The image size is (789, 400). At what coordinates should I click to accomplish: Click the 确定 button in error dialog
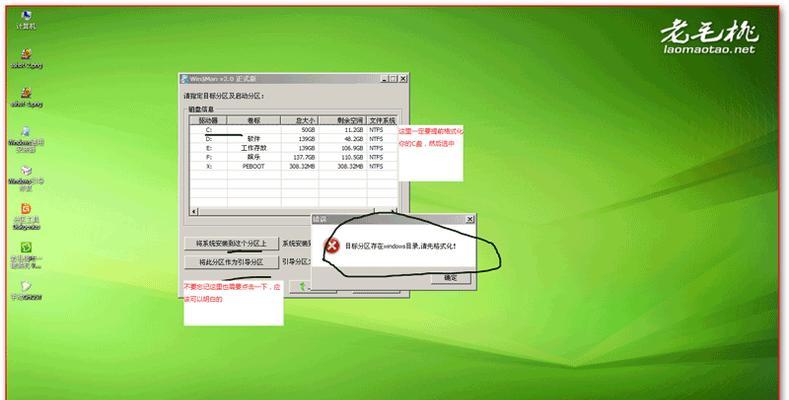pos(451,278)
